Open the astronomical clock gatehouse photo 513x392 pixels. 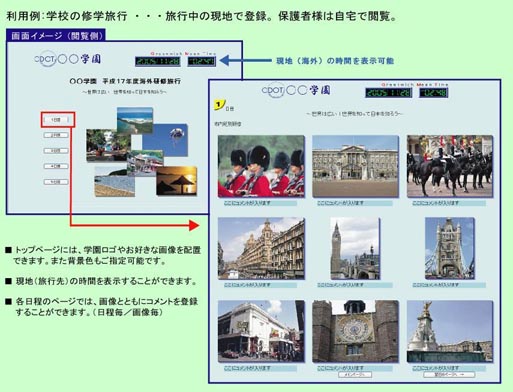pos(355,331)
